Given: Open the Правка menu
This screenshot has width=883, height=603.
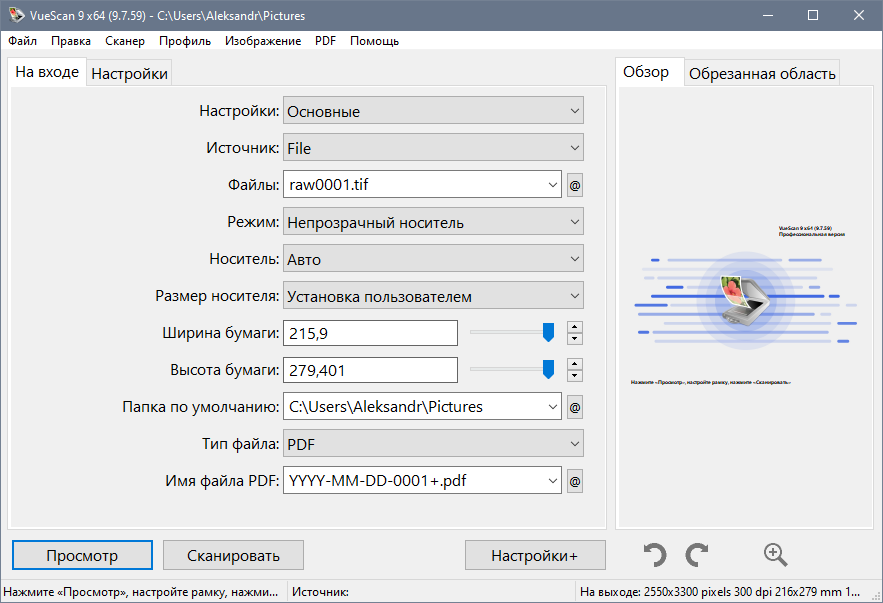Looking at the screenshot, I should pos(71,41).
